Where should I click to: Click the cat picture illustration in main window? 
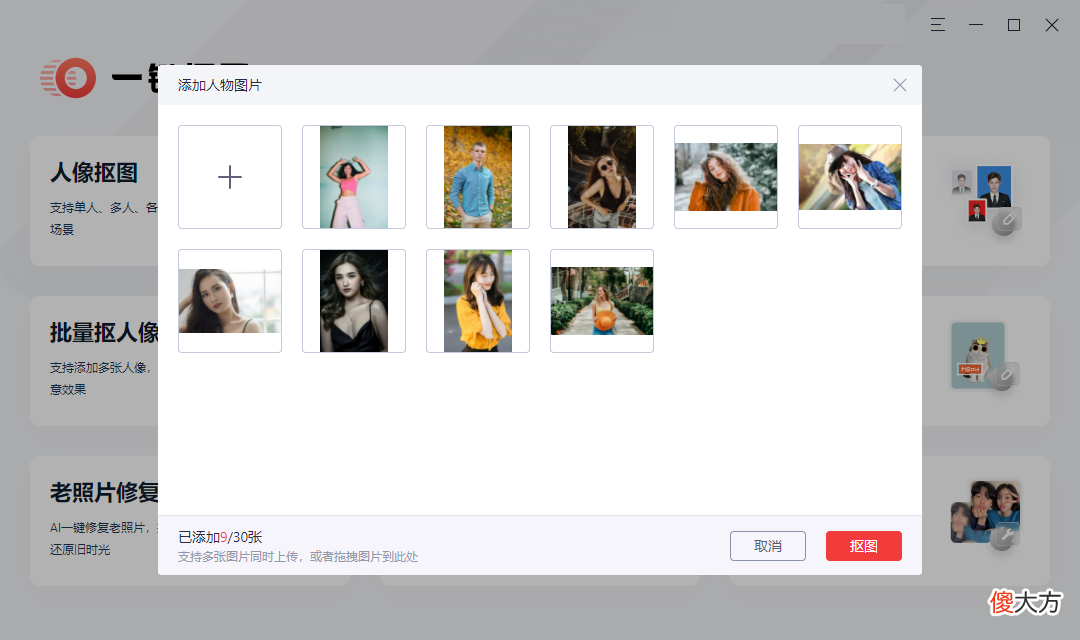(x=984, y=355)
